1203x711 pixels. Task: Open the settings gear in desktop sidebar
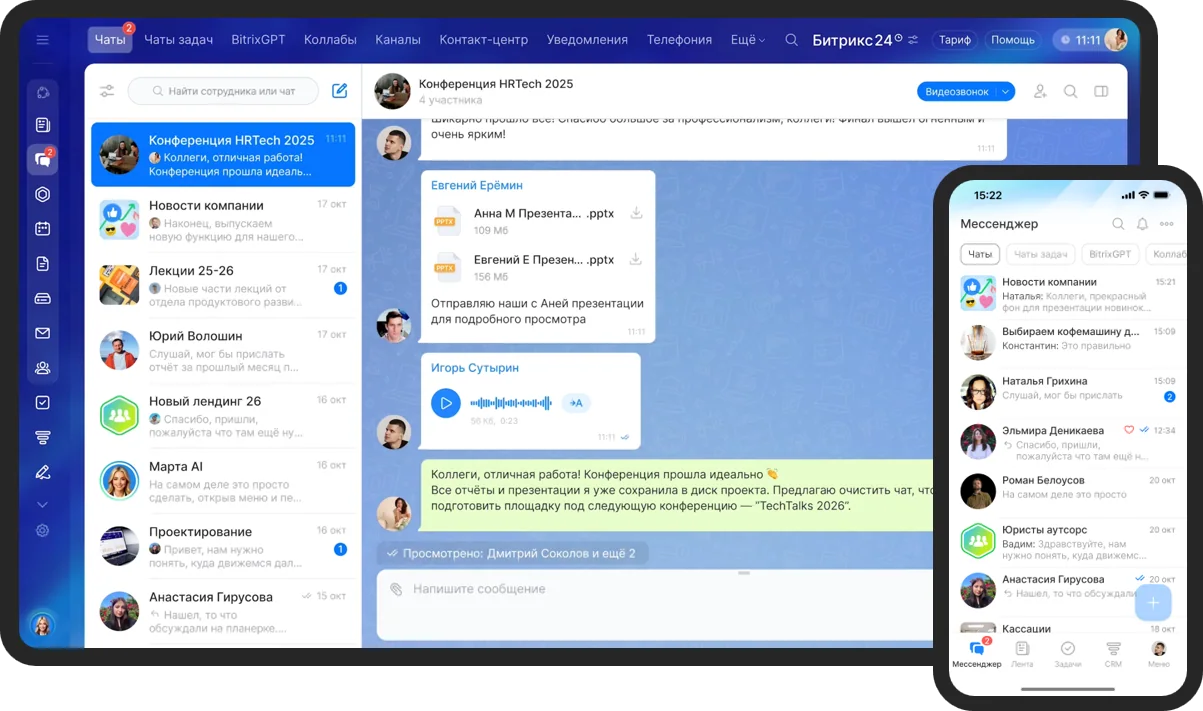tap(42, 530)
